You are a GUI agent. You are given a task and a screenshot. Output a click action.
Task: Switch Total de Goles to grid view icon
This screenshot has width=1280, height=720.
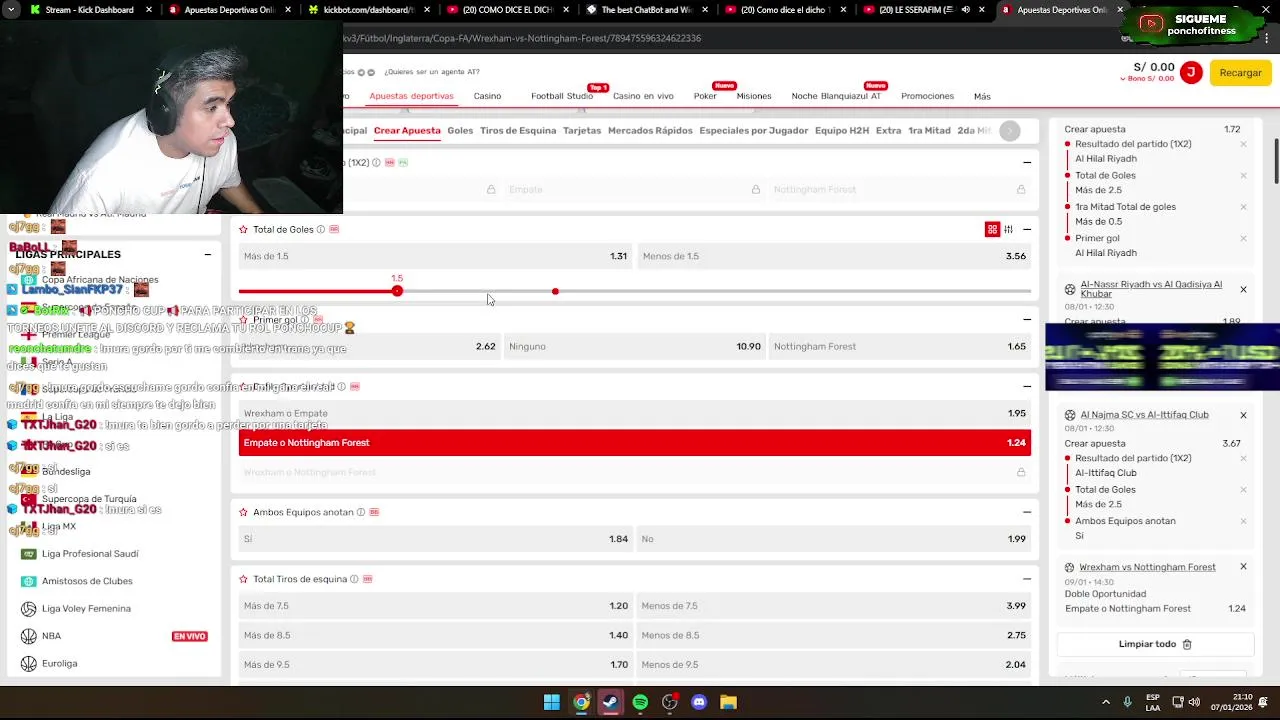(992, 230)
